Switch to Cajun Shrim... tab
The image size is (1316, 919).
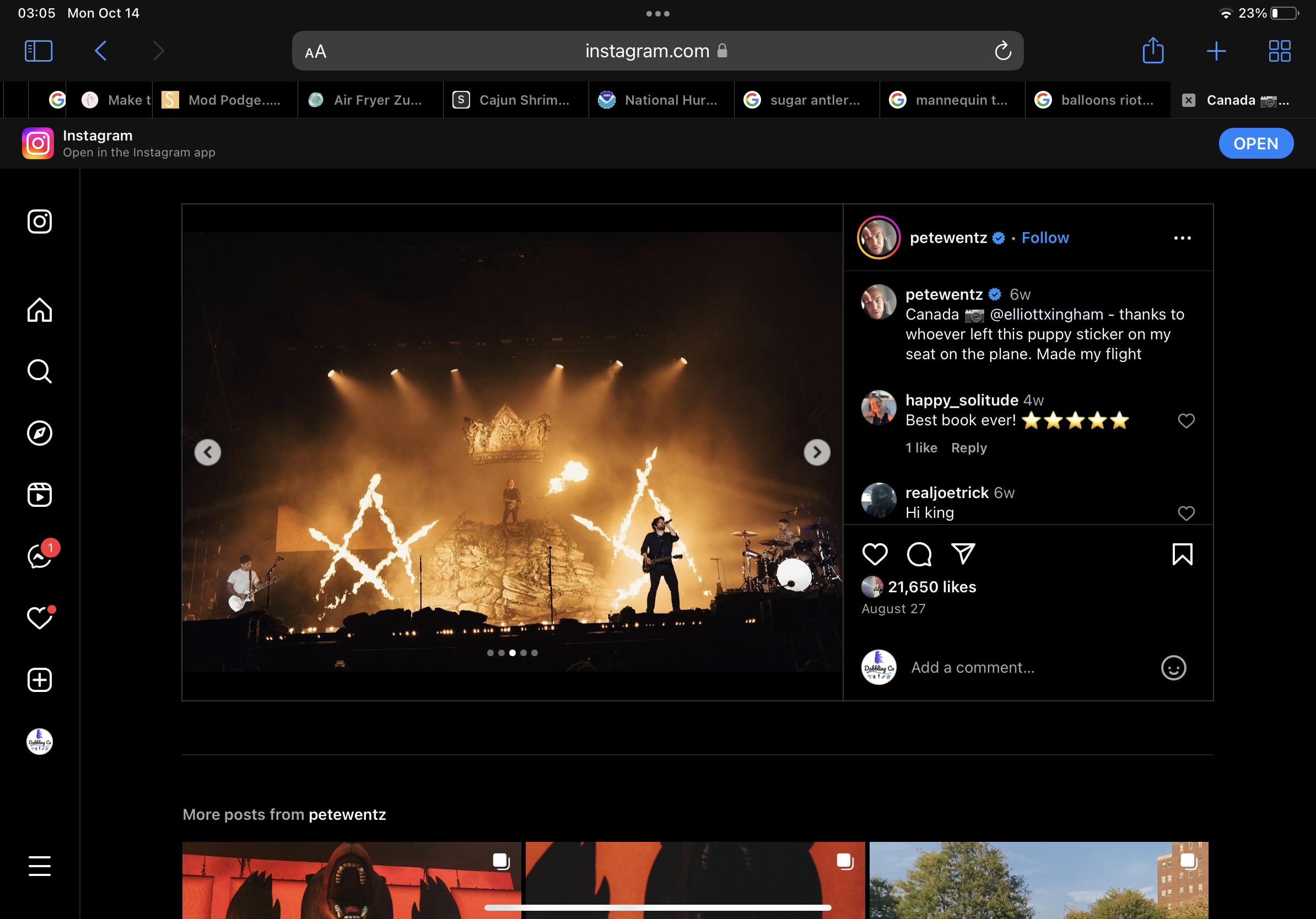(516, 100)
